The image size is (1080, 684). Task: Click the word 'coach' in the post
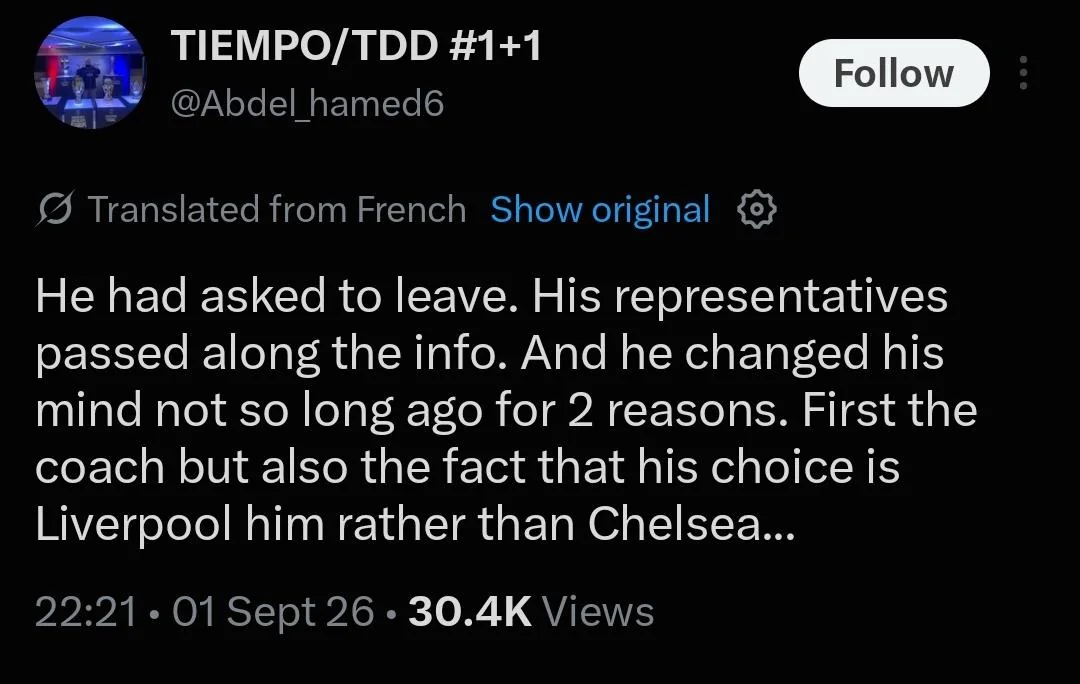pos(100,468)
